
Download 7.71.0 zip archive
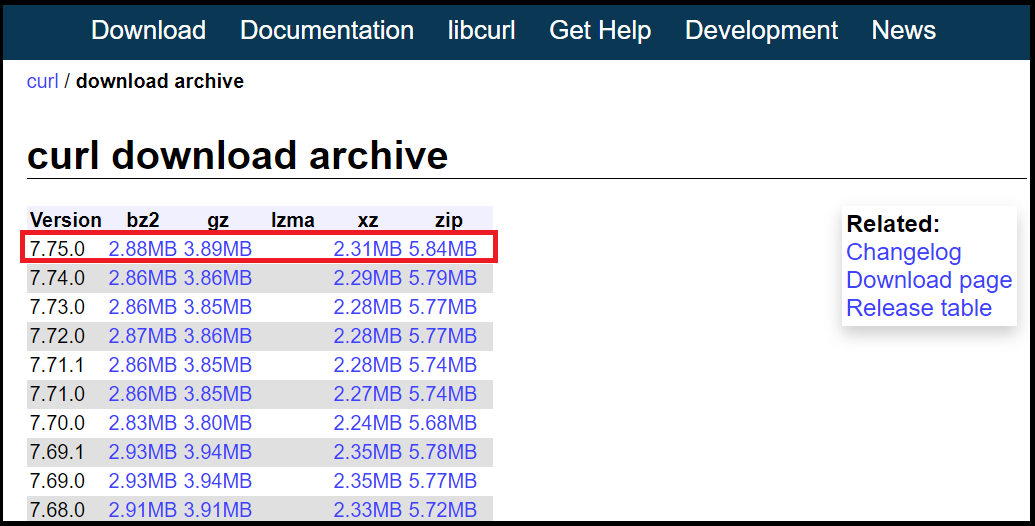[443, 394]
